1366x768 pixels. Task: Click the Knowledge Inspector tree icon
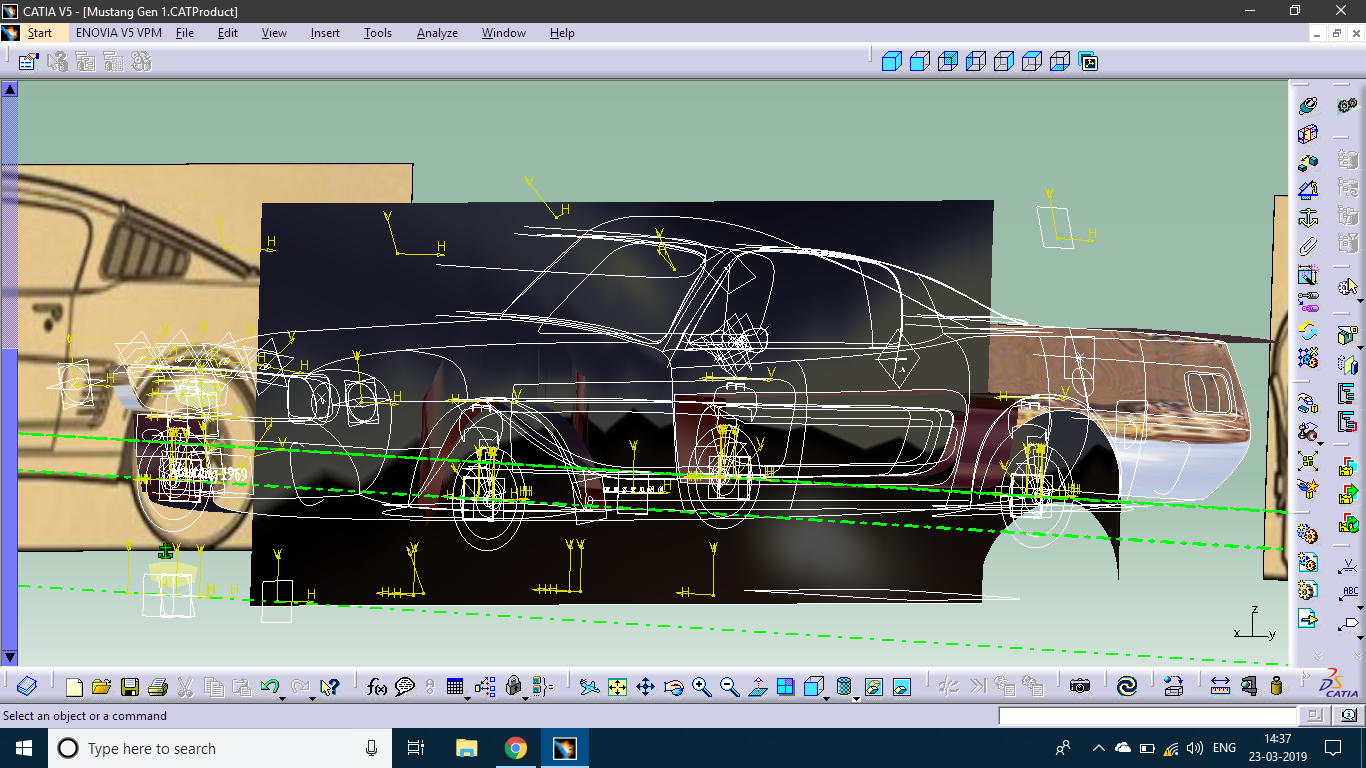pyautogui.click(x=486, y=687)
